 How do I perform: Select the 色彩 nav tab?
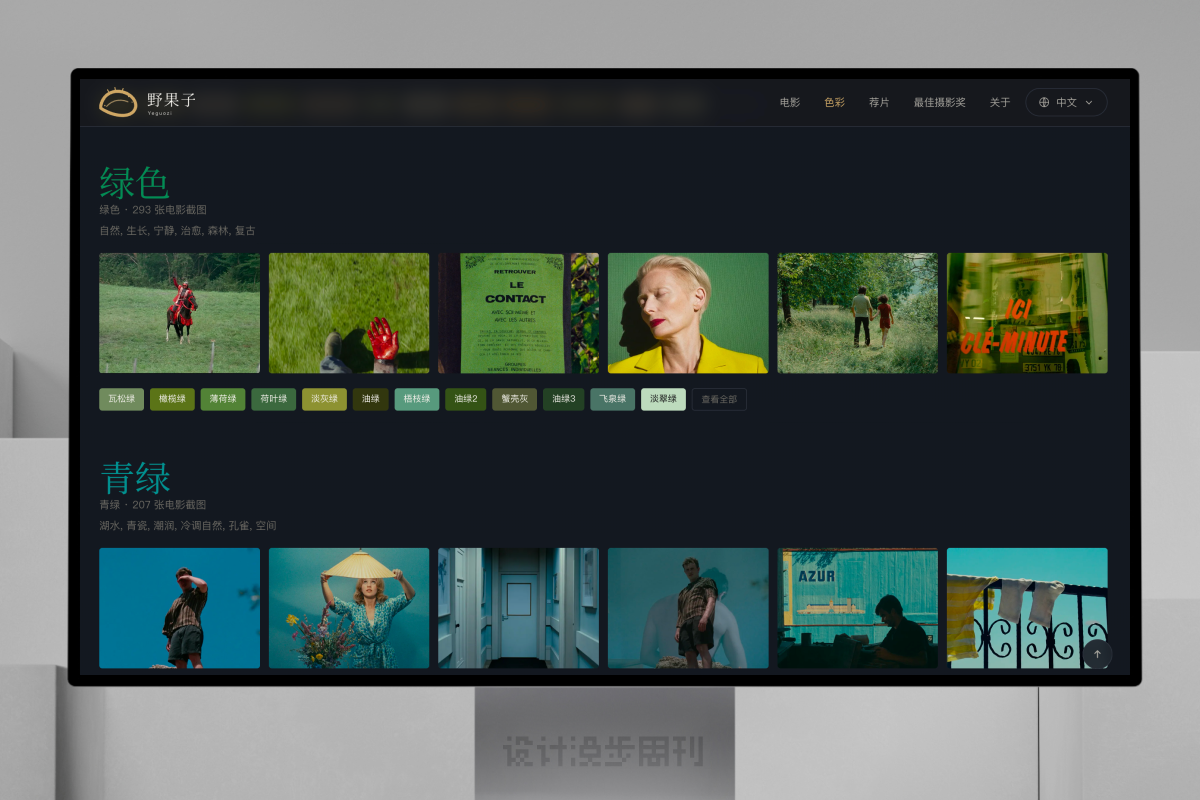834,102
